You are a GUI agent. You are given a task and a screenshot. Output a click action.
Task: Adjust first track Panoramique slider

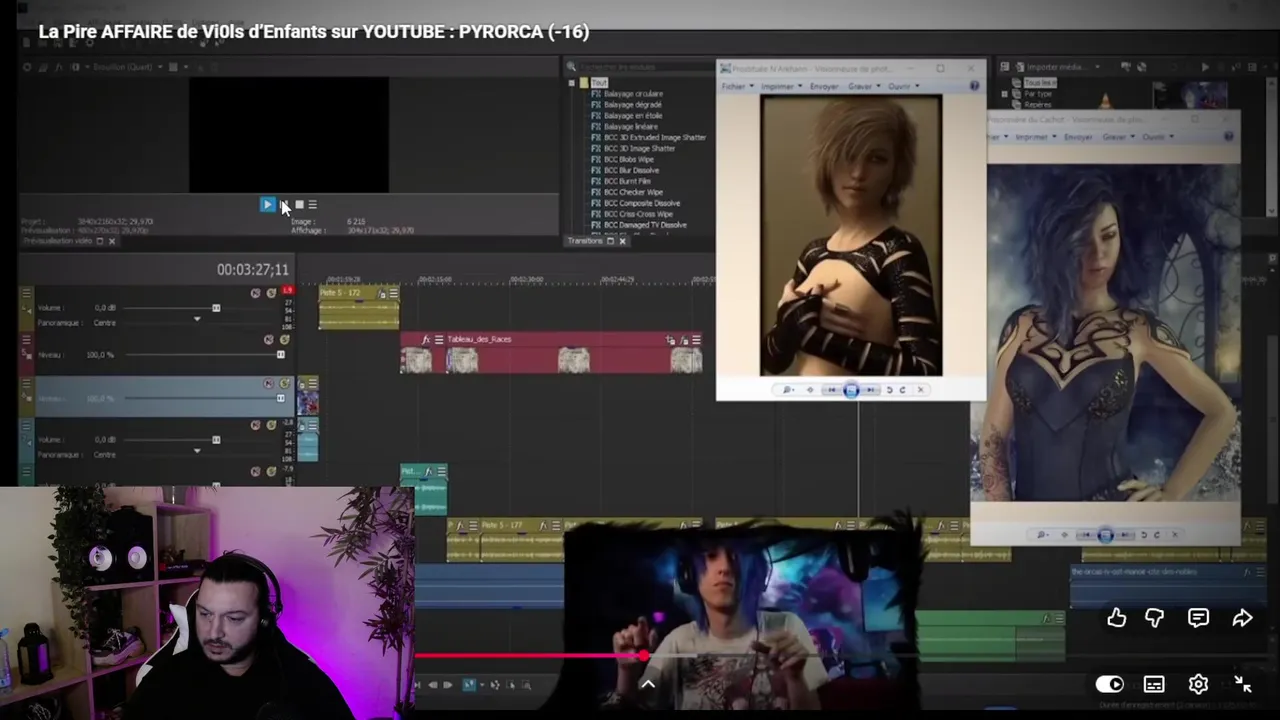tap(196, 320)
